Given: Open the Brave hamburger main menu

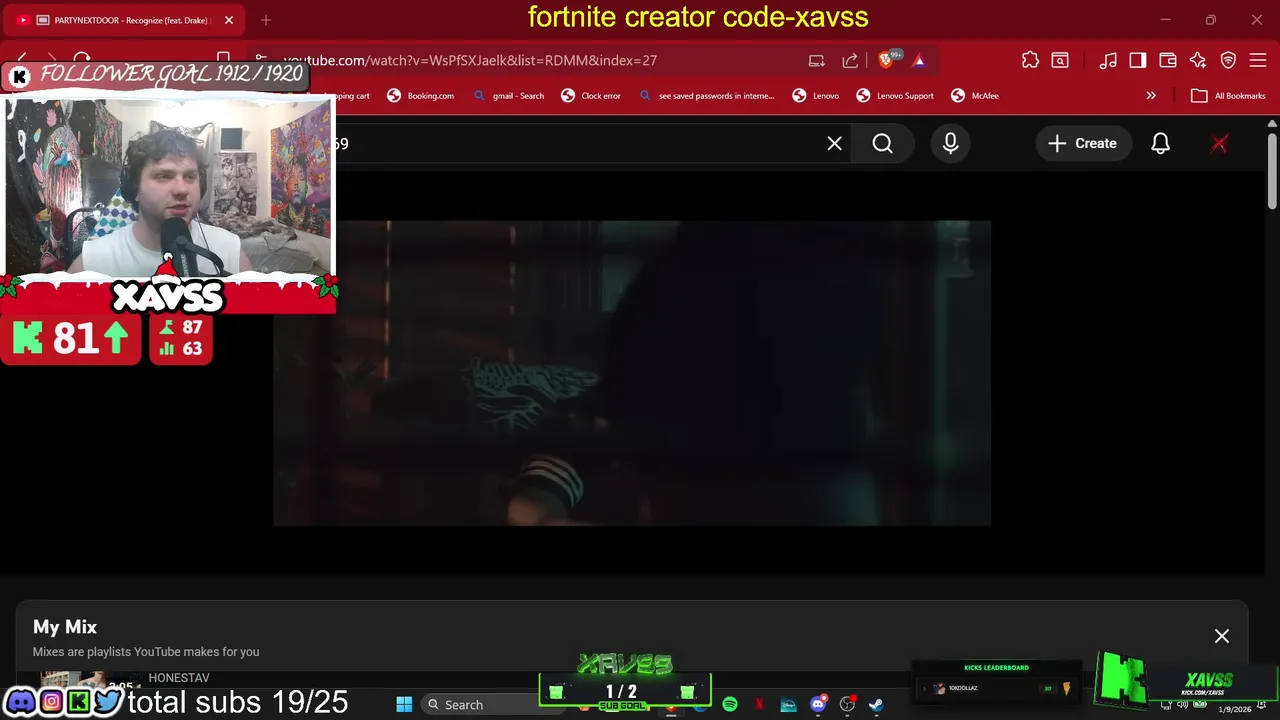Looking at the screenshot, I should pyautogui.click(x=1259, y=61).
